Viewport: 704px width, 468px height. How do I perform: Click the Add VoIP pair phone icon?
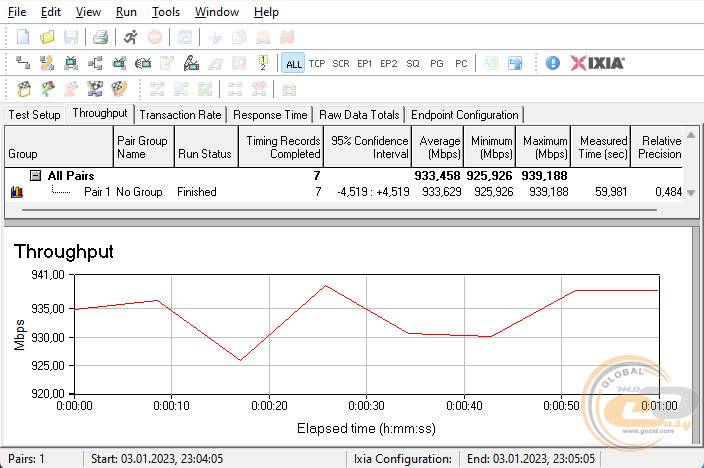pos(47,63)
